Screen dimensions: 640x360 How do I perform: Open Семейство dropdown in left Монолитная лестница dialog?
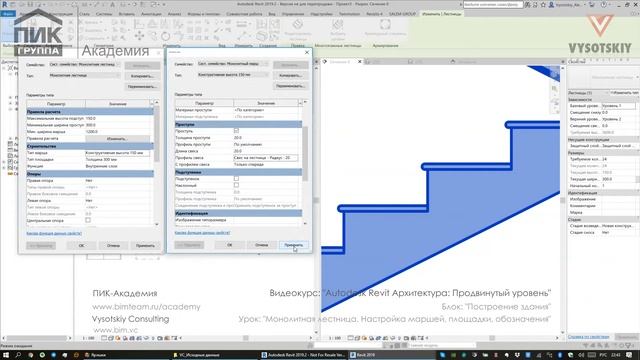[84, 64]
